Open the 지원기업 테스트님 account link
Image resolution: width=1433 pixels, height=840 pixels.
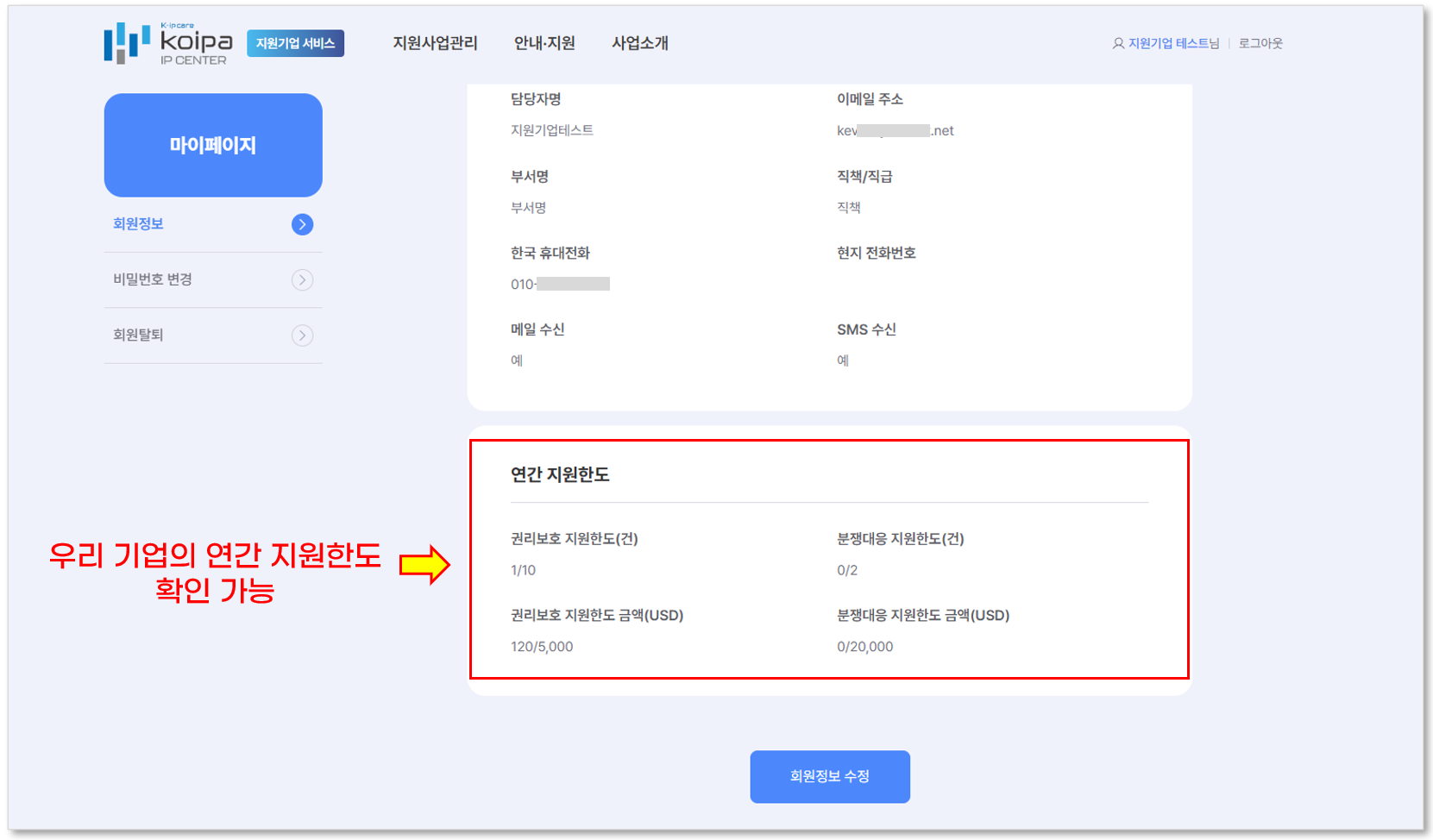tap(1173, 43)
